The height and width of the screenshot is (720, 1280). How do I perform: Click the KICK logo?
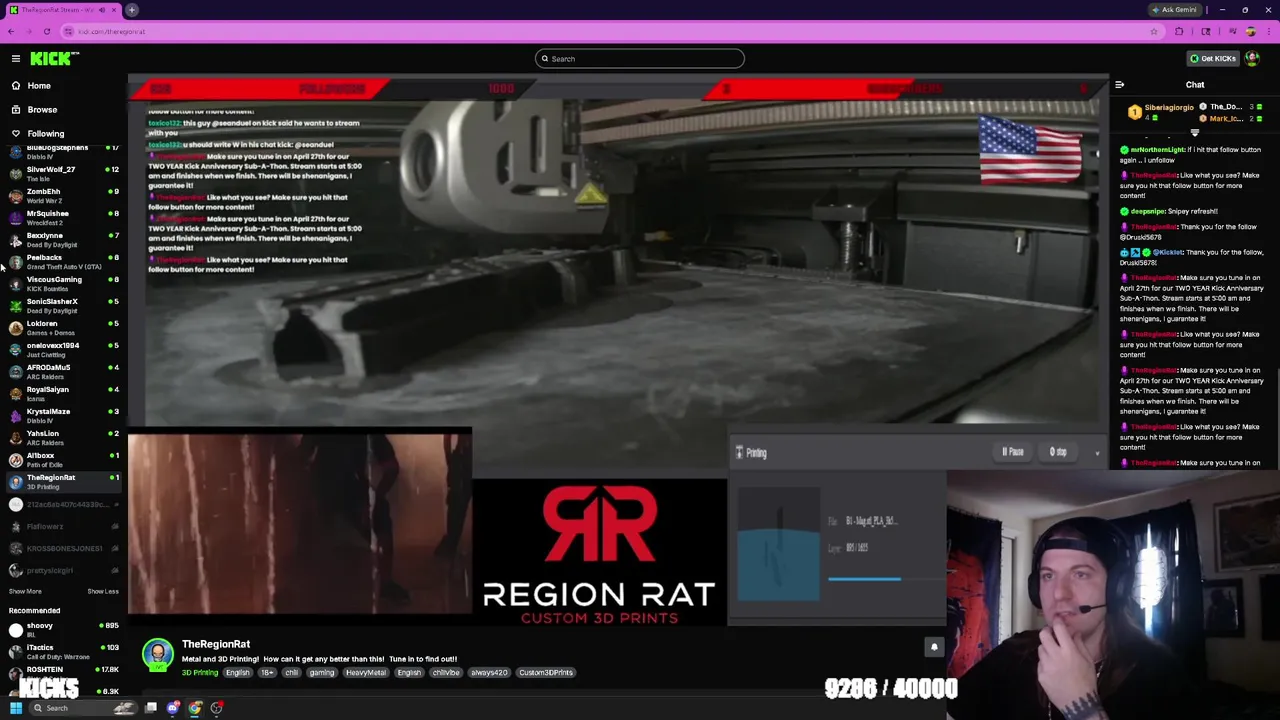click(50, 59)
